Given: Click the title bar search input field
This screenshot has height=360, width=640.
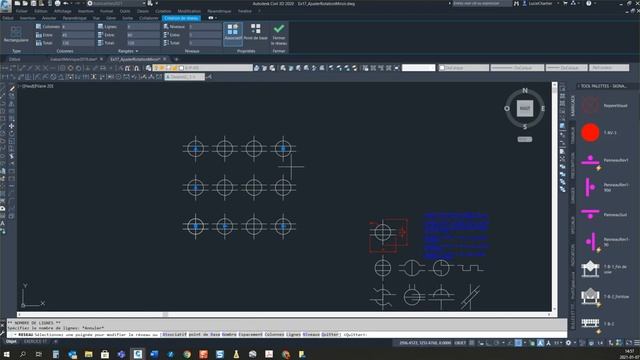Looking at the screenshot, I should point(482,3).
